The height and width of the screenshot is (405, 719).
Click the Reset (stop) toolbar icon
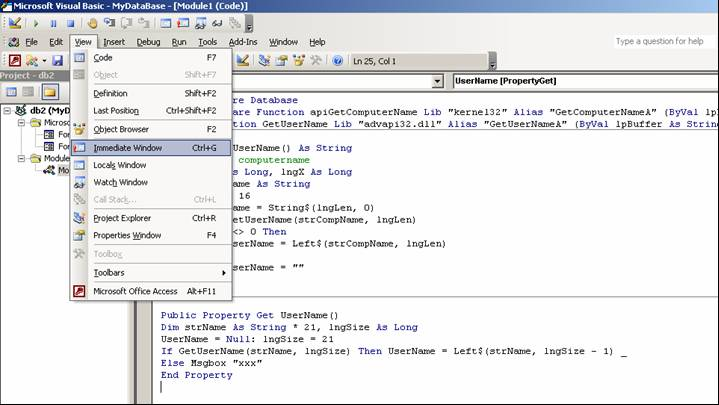coord(70,23)
